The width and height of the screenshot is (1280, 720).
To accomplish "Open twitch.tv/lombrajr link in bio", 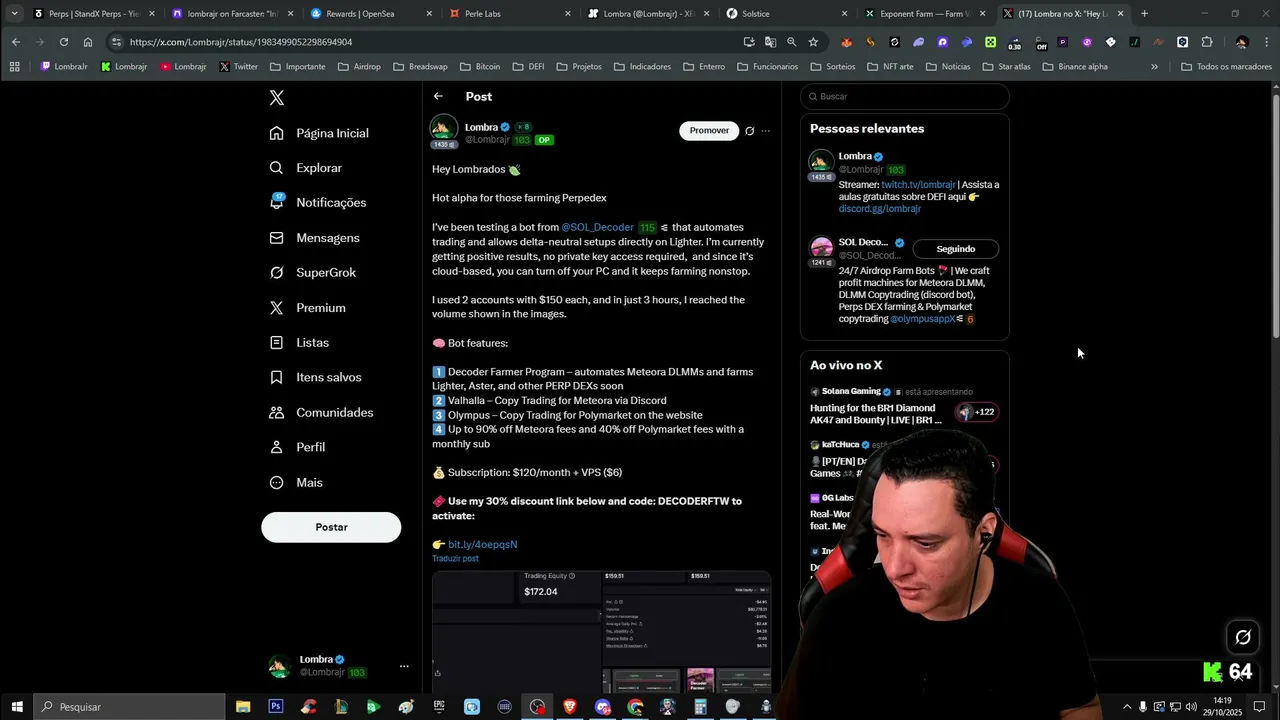I will click(x=918, y=185).
